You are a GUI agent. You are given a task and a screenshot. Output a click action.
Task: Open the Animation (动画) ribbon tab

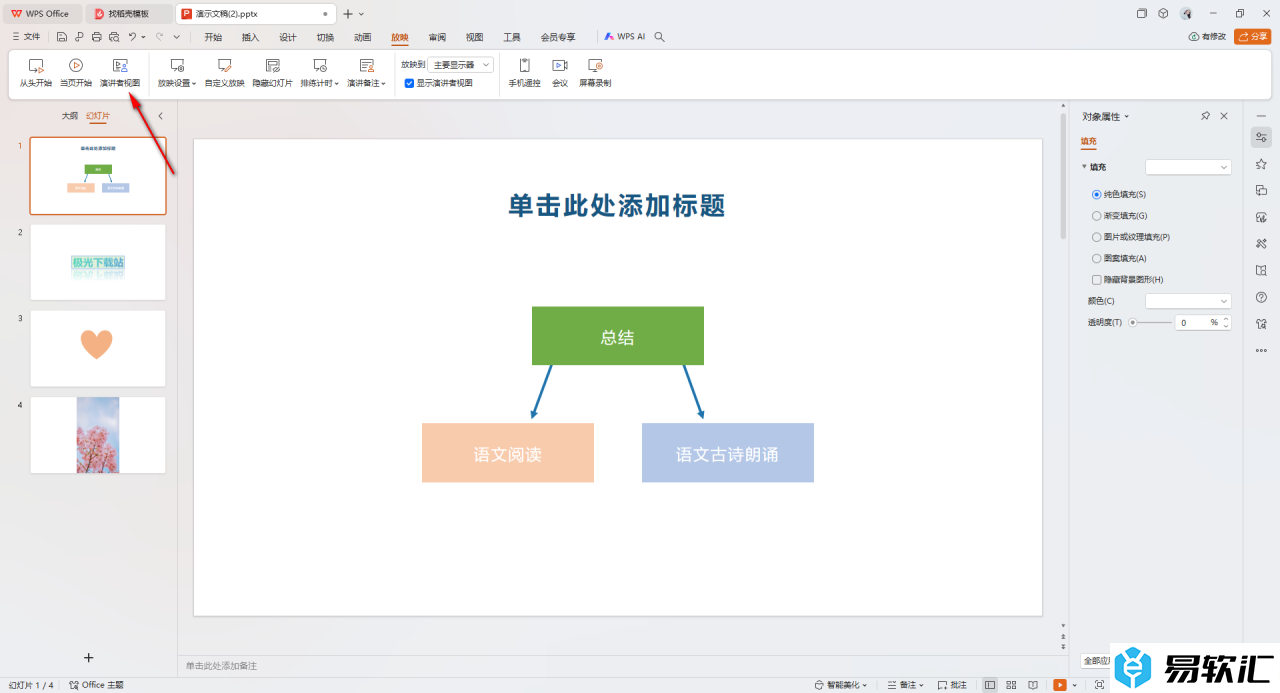coord(363,37)
